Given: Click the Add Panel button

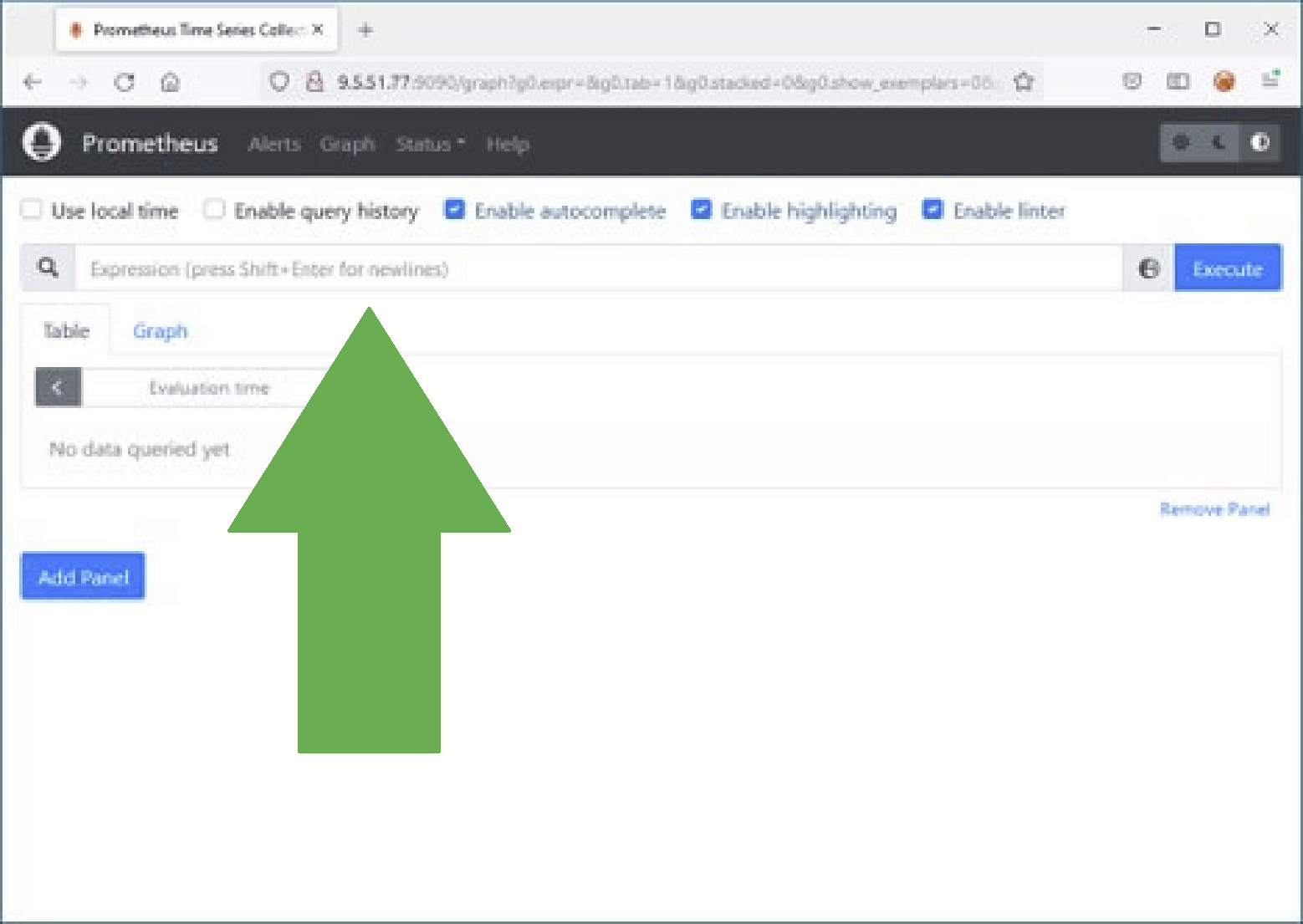Looking at the screenshot, I should pyautogui.click(x=83, y=577).
